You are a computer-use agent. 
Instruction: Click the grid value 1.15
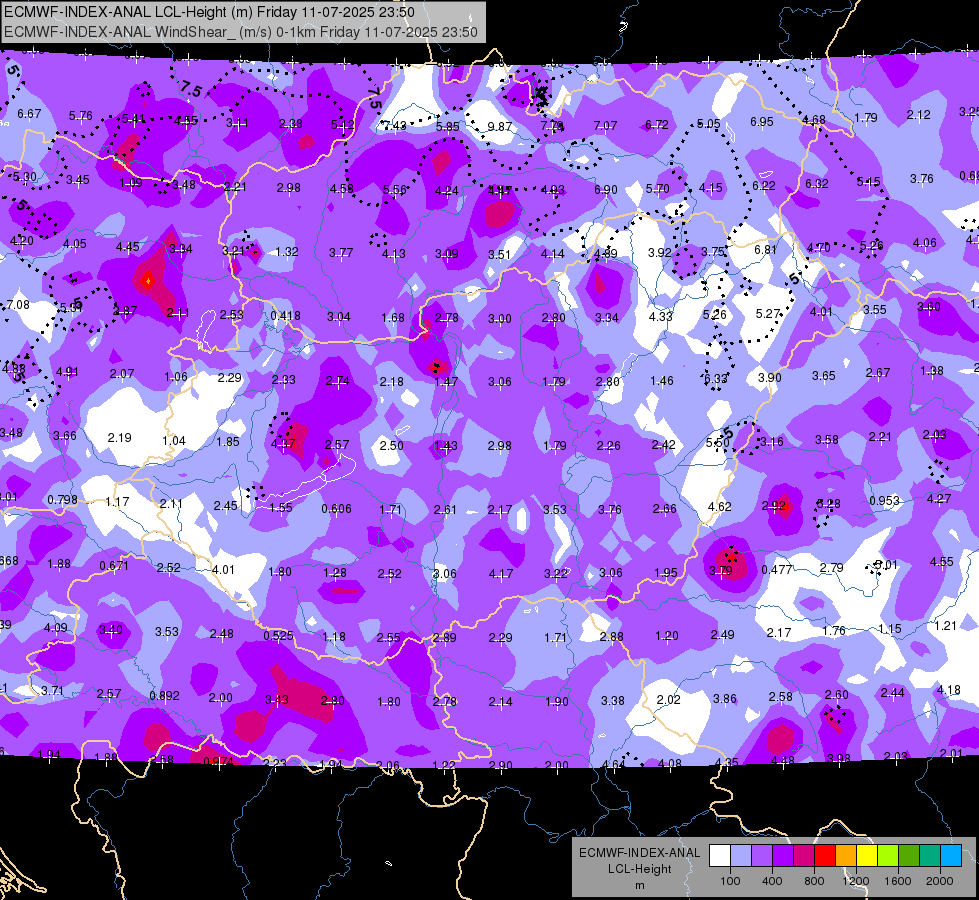(890, 629)
